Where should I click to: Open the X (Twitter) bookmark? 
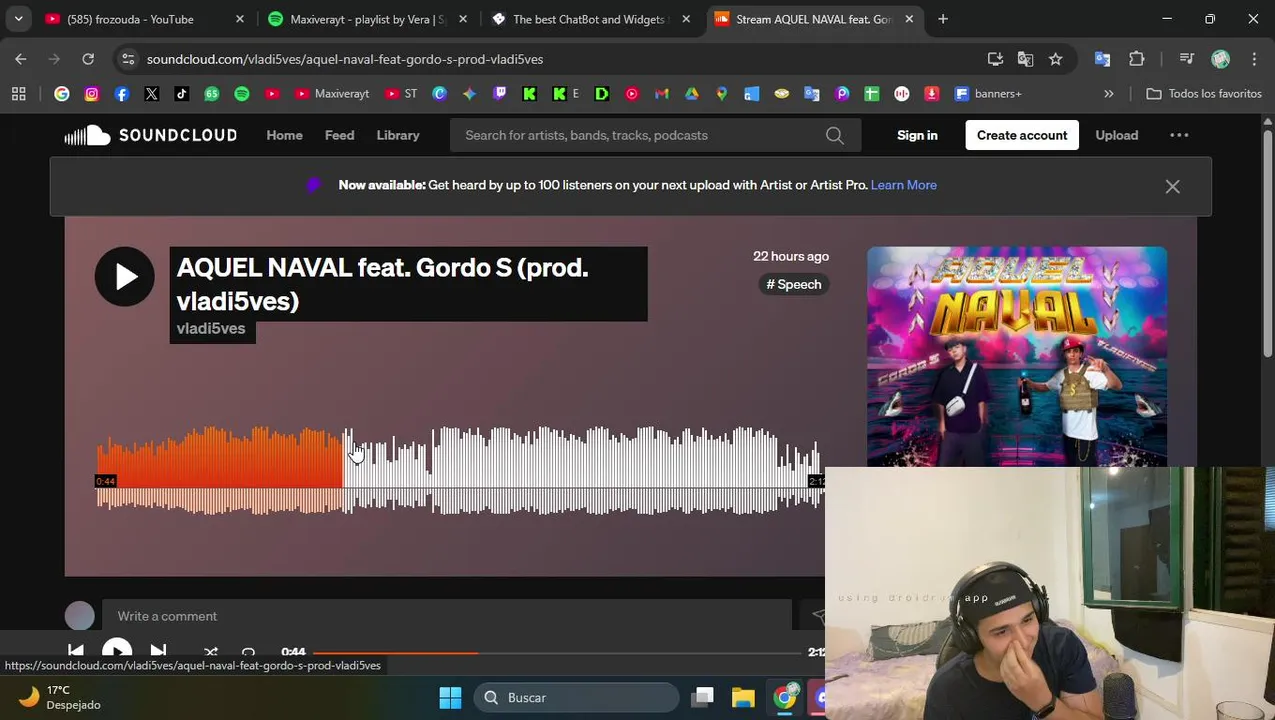click(152, 93)
